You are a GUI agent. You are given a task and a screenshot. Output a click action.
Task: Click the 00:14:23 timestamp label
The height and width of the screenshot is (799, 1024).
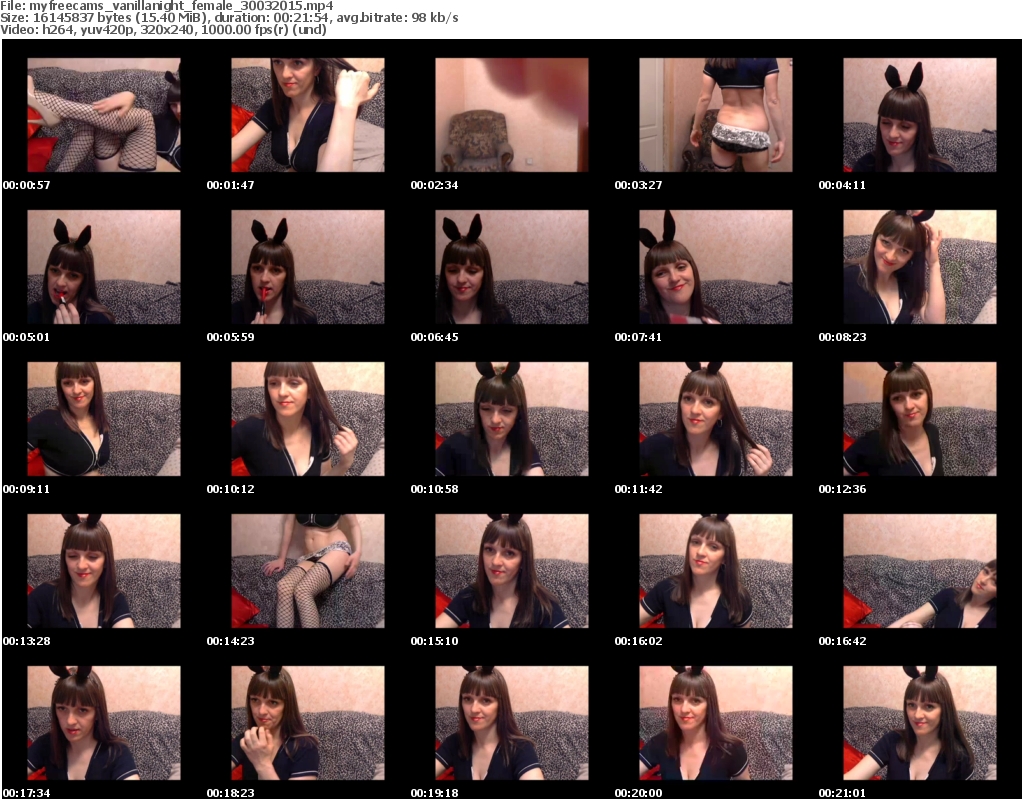point(231,641)
